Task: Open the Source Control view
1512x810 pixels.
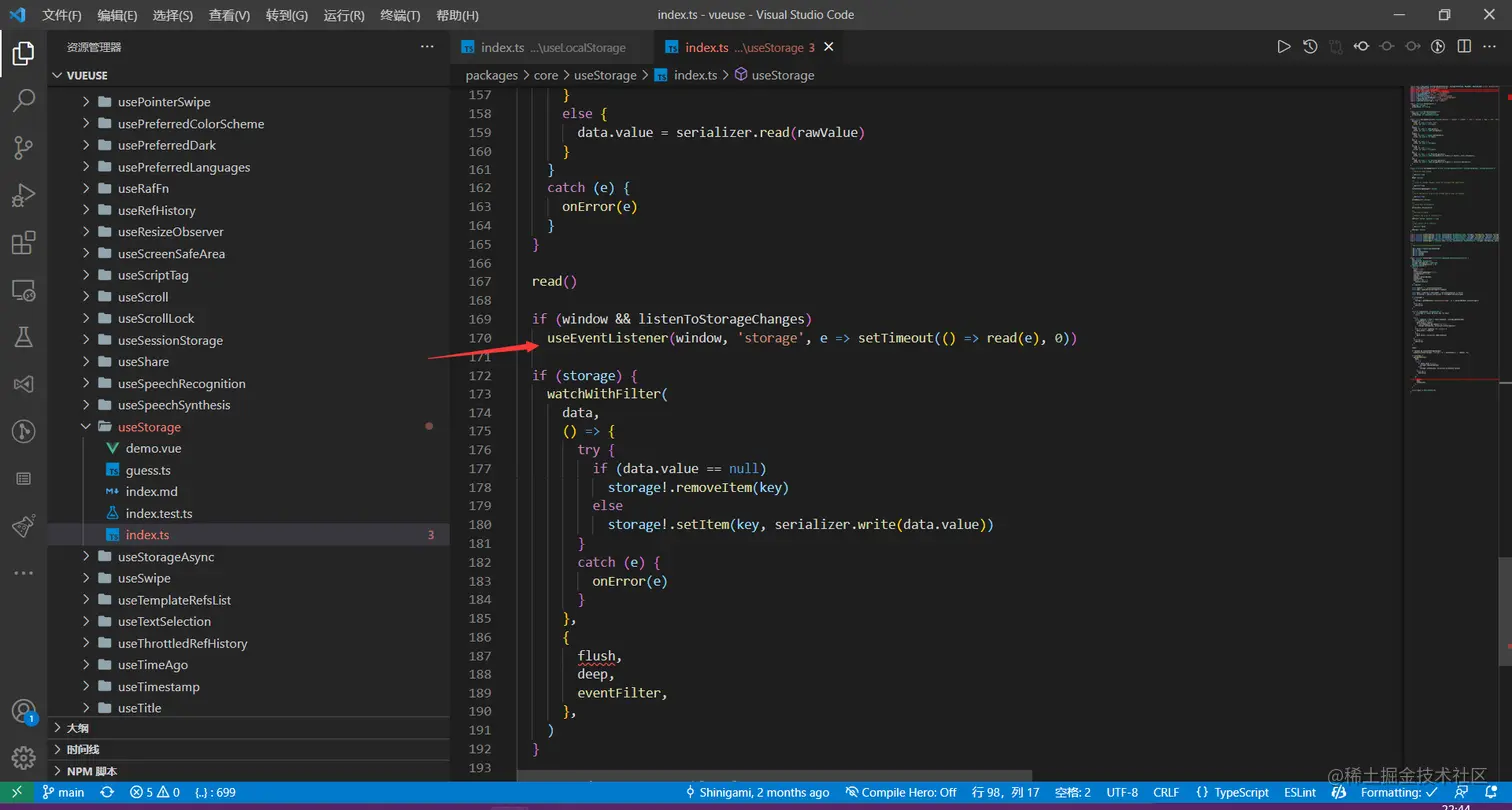Action: 23,148
